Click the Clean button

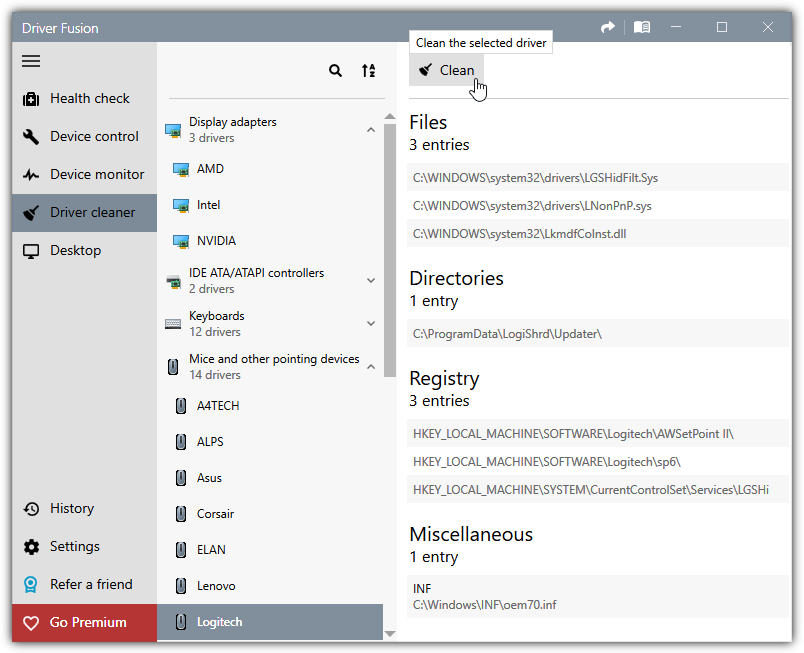click(446, 70)
